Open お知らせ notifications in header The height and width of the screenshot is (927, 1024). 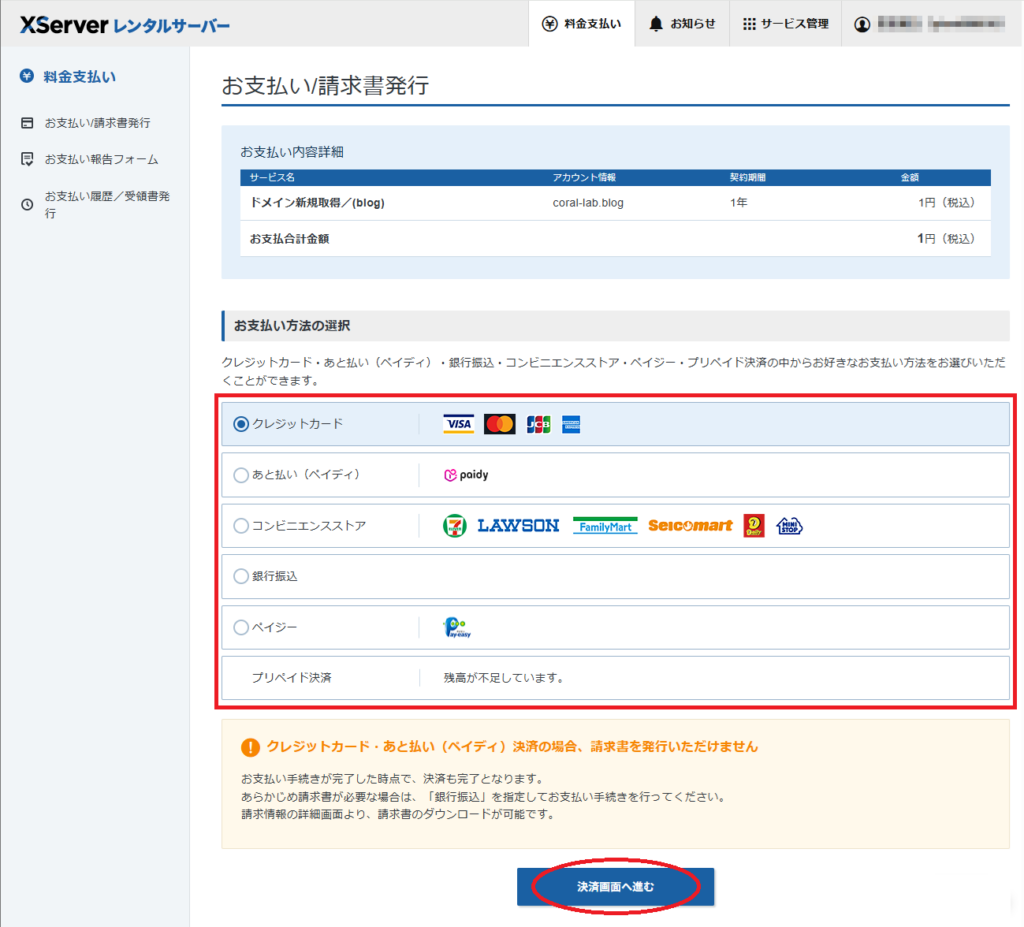(x=682, y=24)
